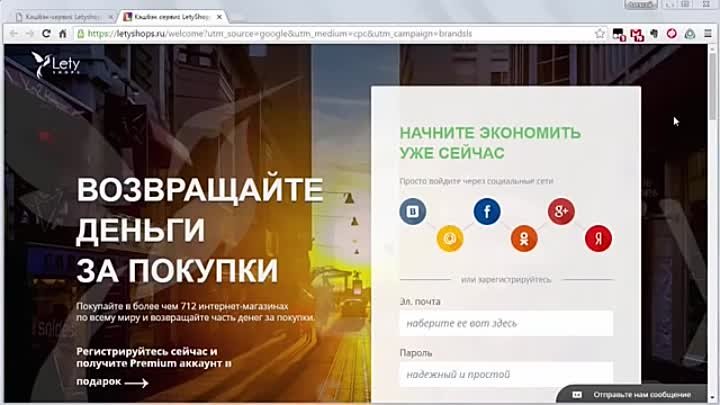Image resolution: width=720 pixels, height=405 pixels.
Task: Focus the Эл. почта email field
Action: [505, 324]
